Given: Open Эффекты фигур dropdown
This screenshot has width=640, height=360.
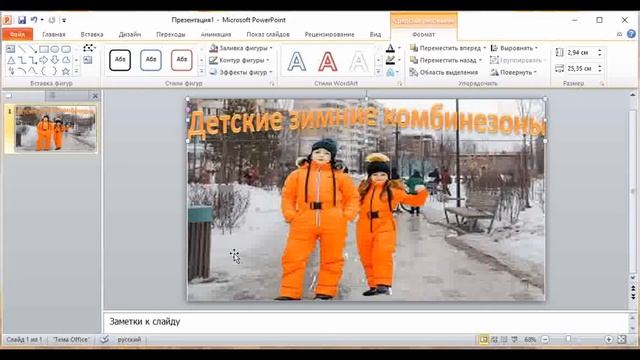Looking at the screenshot, I should tap(241, 72).
